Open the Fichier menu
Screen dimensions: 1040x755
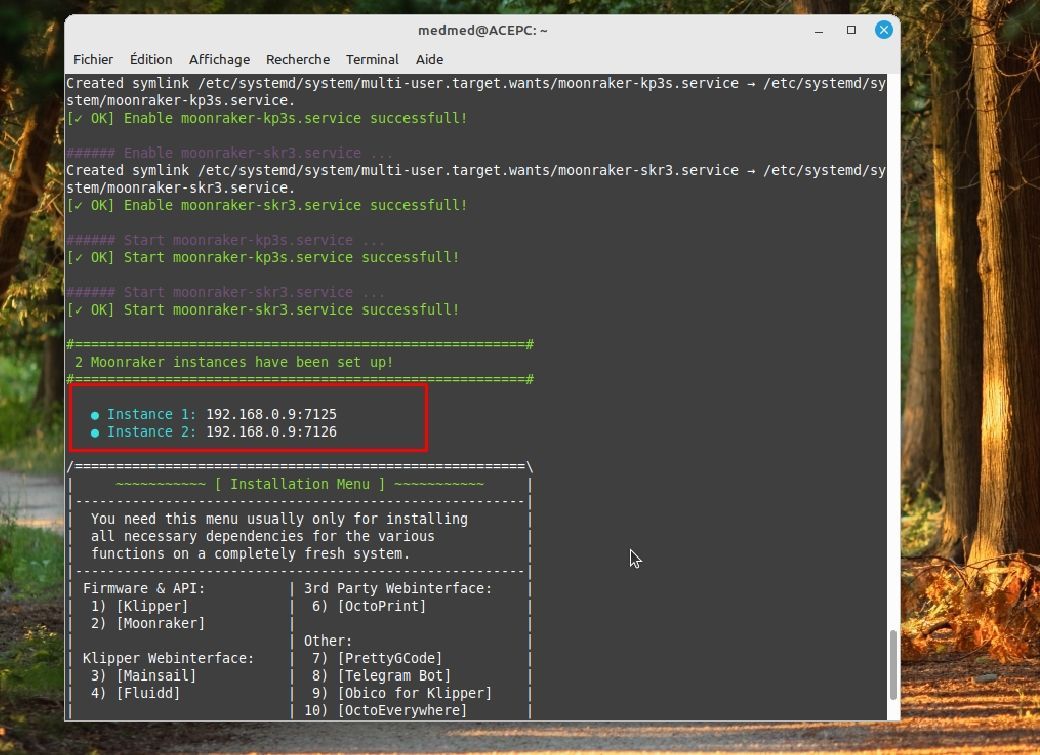[93, 59]
